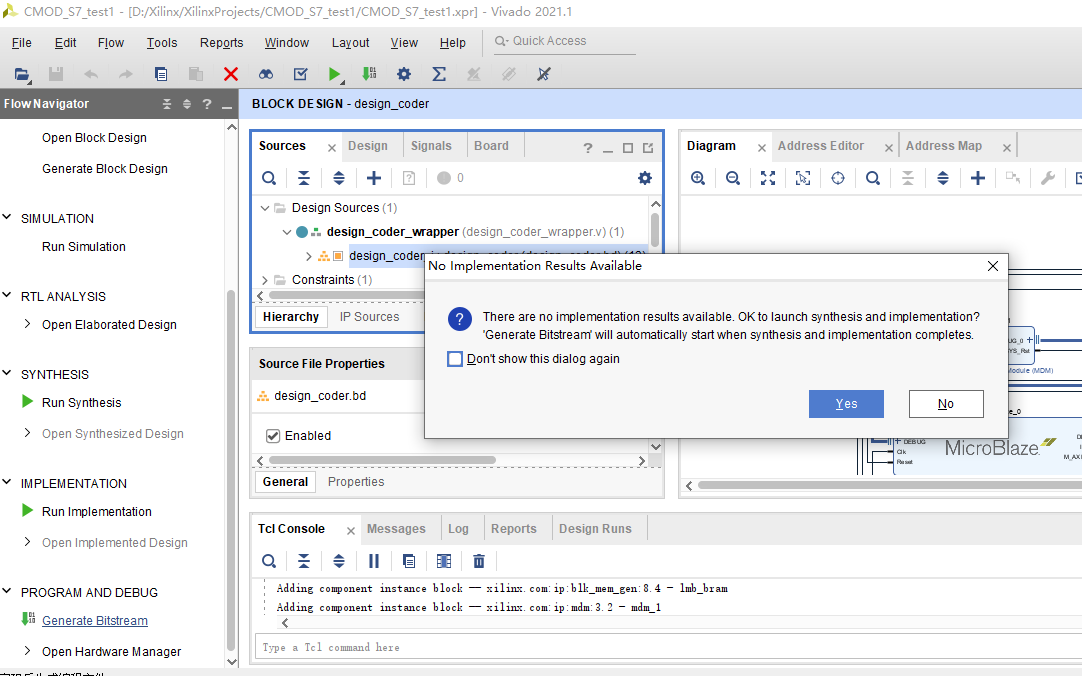Image resolution: width=1082 pixels, height=676 pixels.
Task: Click the green Run arrow in main toolbar
Action: [x=335, y=74]
